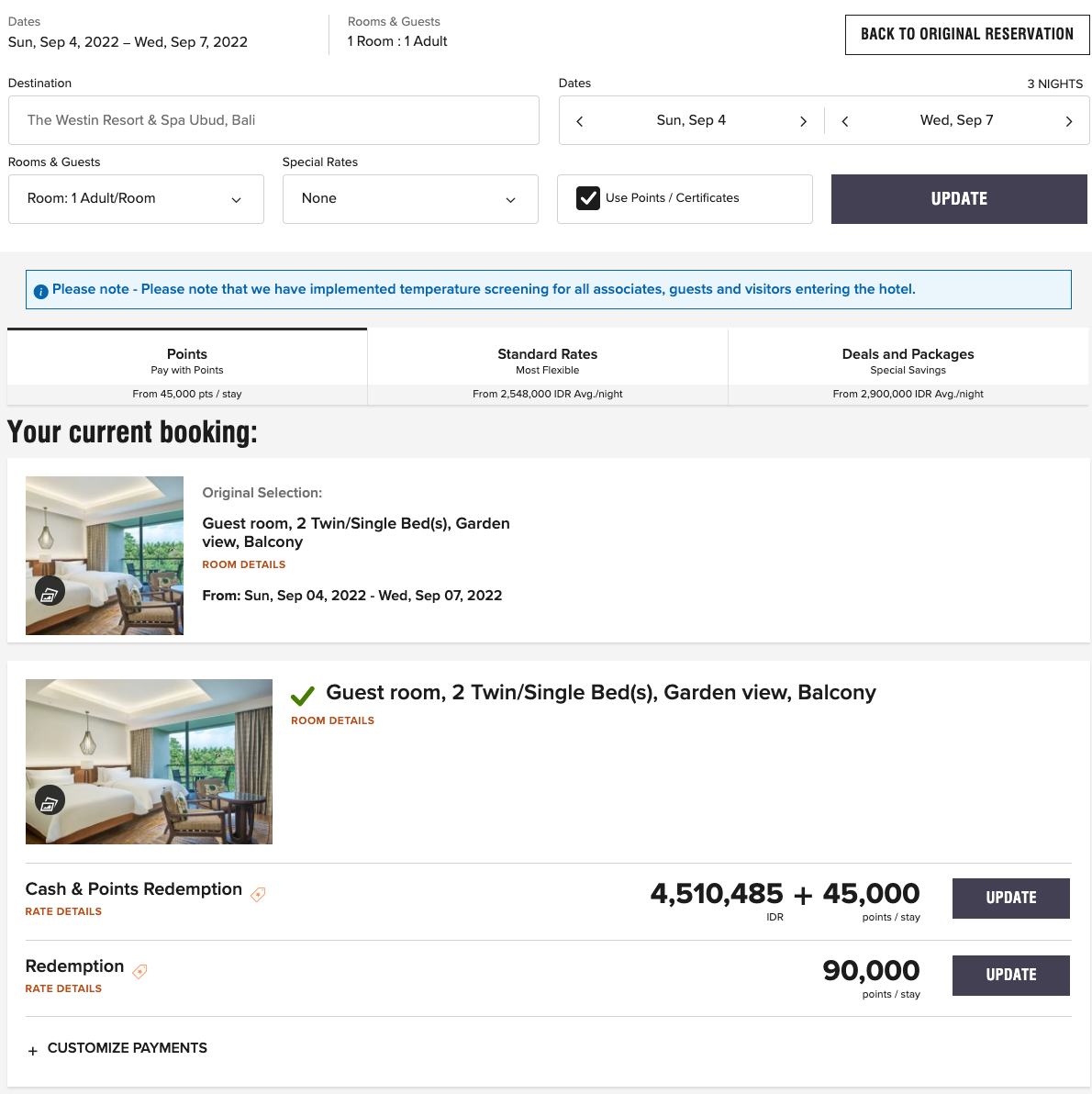The height and width of the screenshot is (1094, 1092).
Task: Open Special Rates dropdown
Action: point(410,199)
